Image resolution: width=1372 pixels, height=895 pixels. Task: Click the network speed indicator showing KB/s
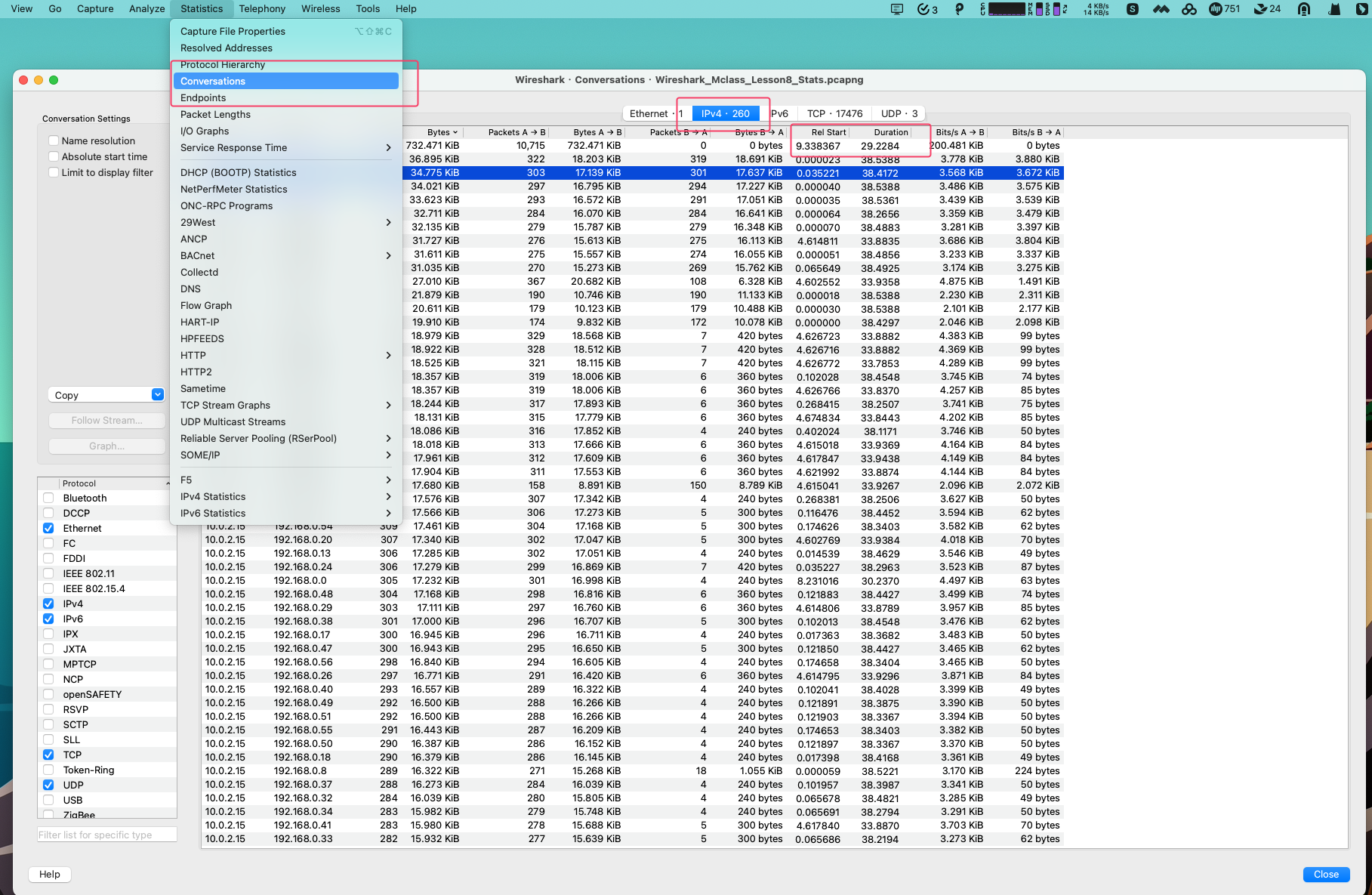pos(1095,9)
